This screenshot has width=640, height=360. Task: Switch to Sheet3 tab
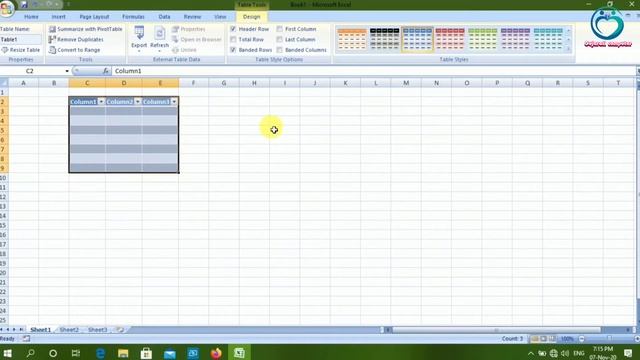point(98,329)
